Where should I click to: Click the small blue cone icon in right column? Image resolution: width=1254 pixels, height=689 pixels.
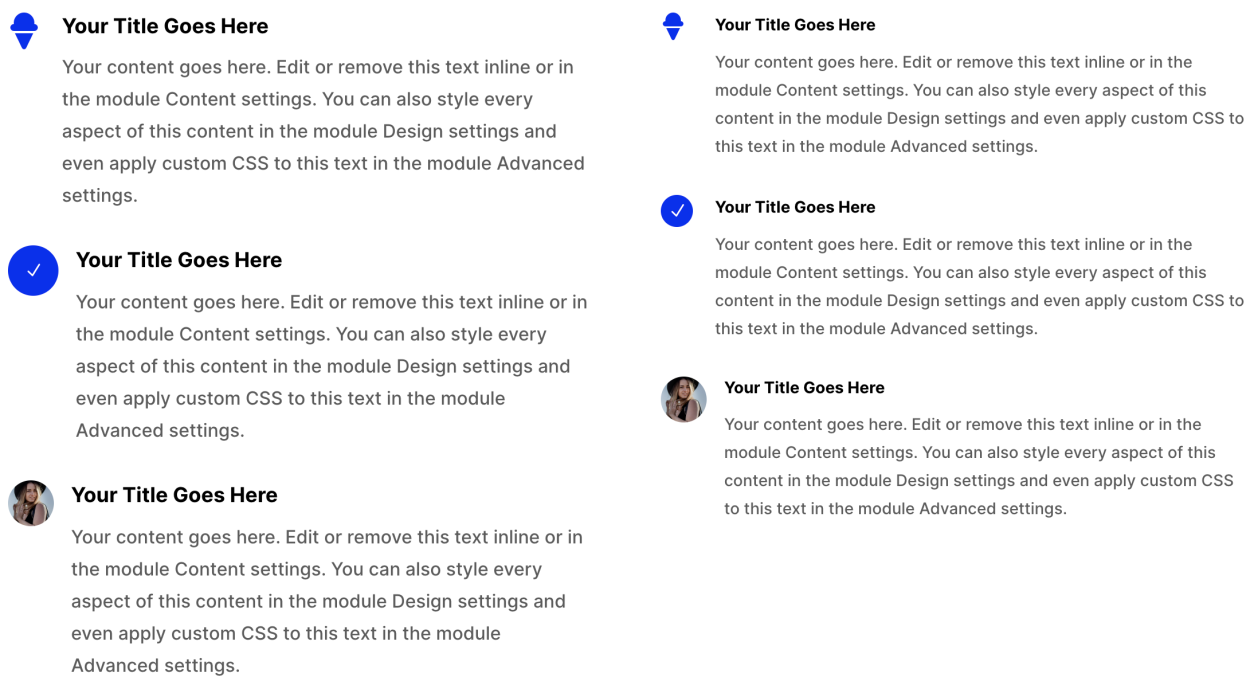[673, 27]
